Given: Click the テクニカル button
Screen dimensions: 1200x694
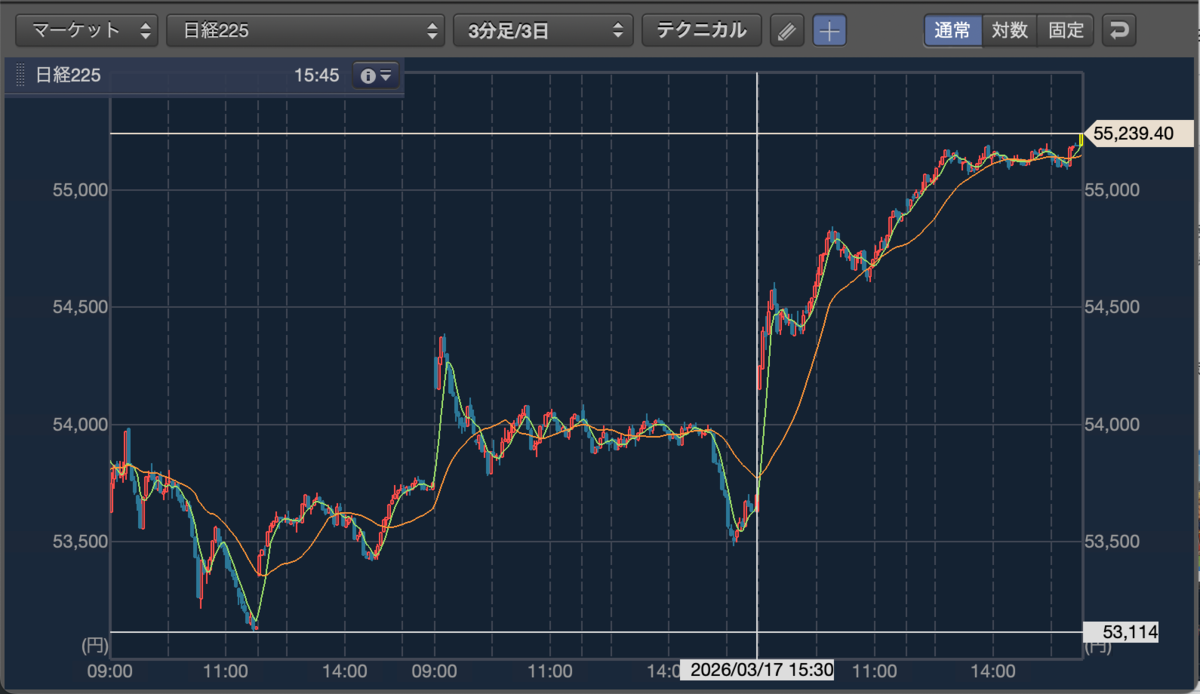Looking at the screenshot, I should [x=701, y=30].
